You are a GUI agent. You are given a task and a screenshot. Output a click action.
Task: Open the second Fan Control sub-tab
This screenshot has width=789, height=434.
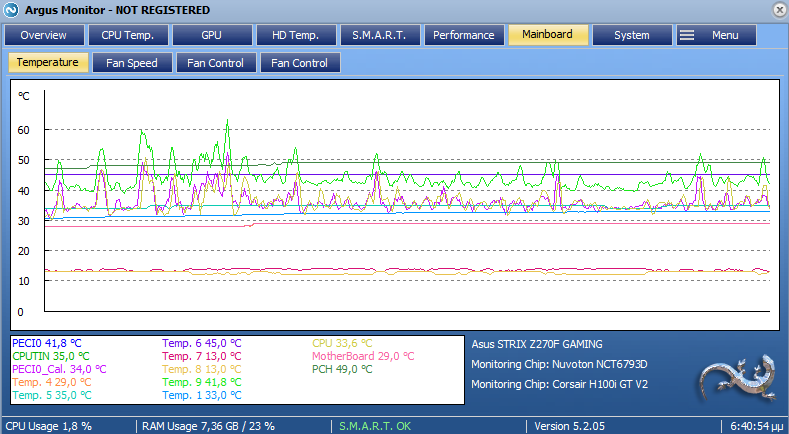click(x=300, y=63)
